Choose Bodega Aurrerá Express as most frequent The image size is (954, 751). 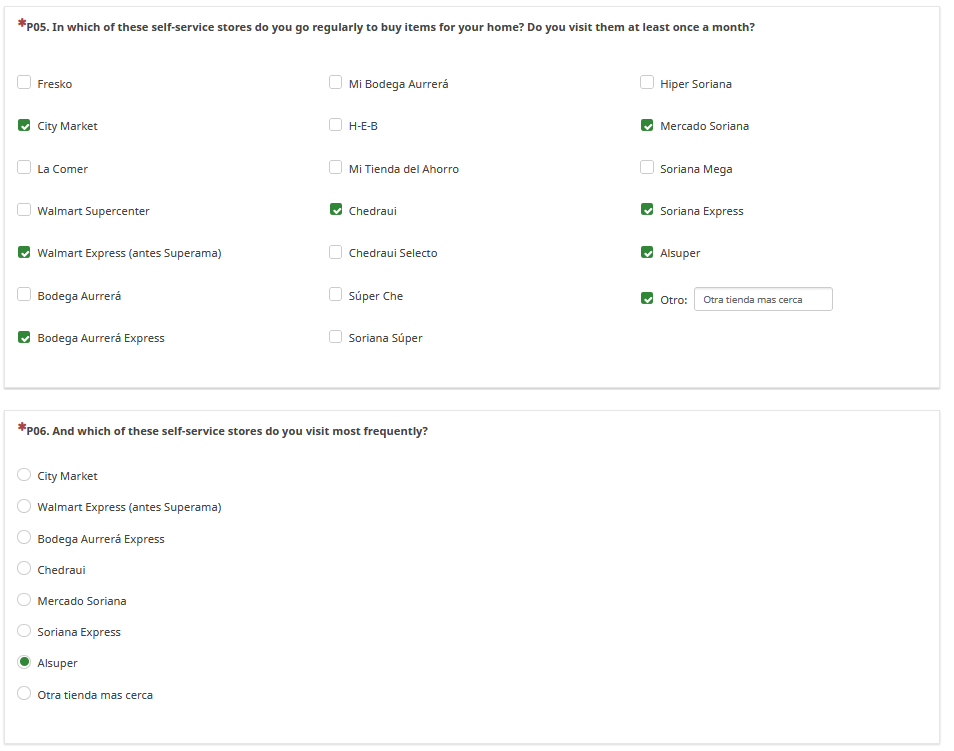pos(24,538)
